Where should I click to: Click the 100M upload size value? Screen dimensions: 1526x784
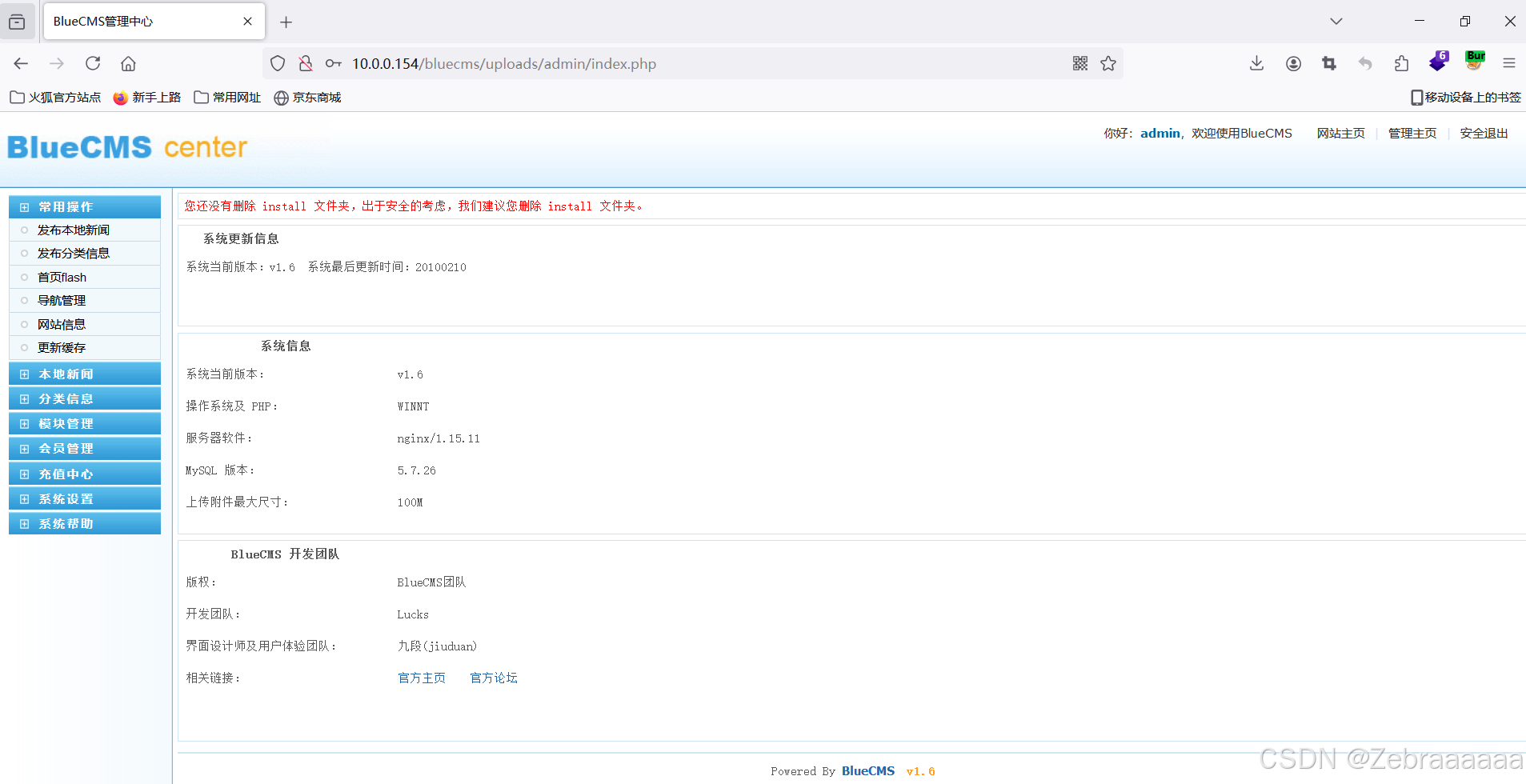click(410, 502)
